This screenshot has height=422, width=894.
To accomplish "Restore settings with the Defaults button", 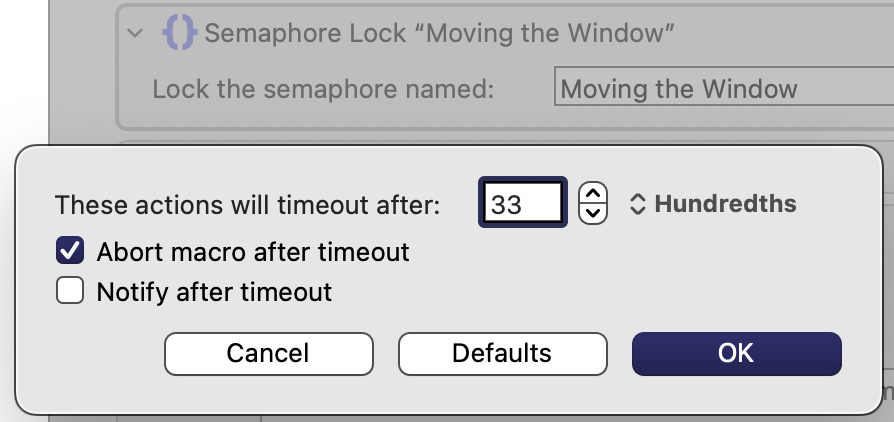I will pyautogui.click(x=502, y=354).
